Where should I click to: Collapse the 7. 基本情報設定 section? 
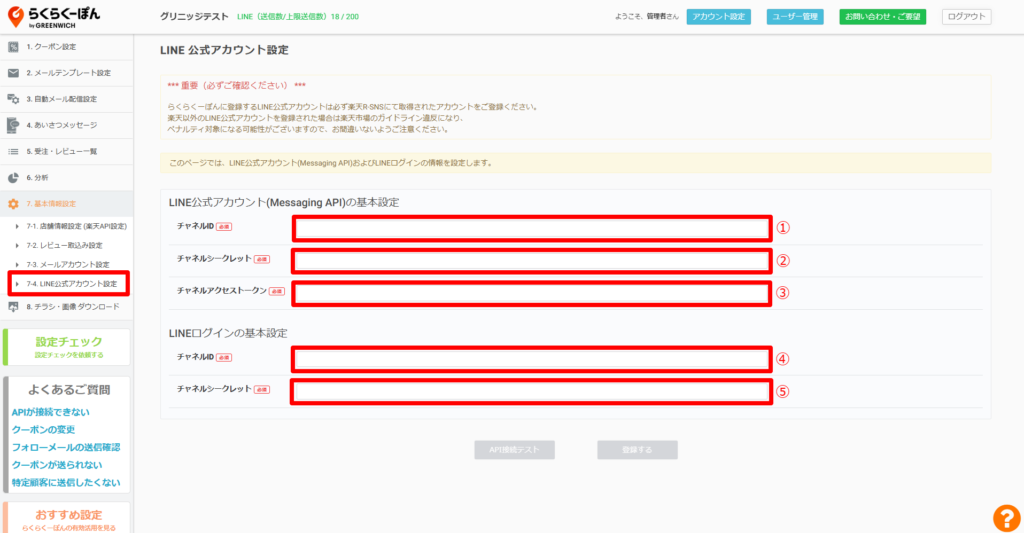click(x=67, y=204)
